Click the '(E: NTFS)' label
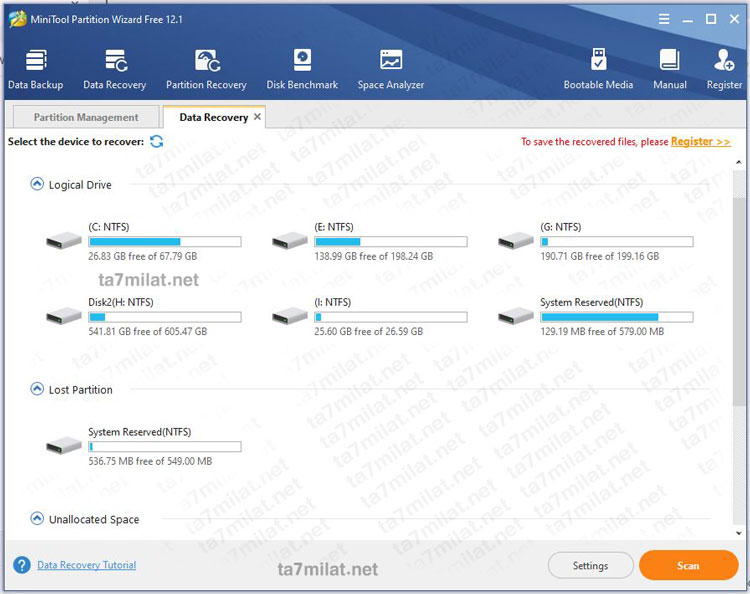 (334, 227)
